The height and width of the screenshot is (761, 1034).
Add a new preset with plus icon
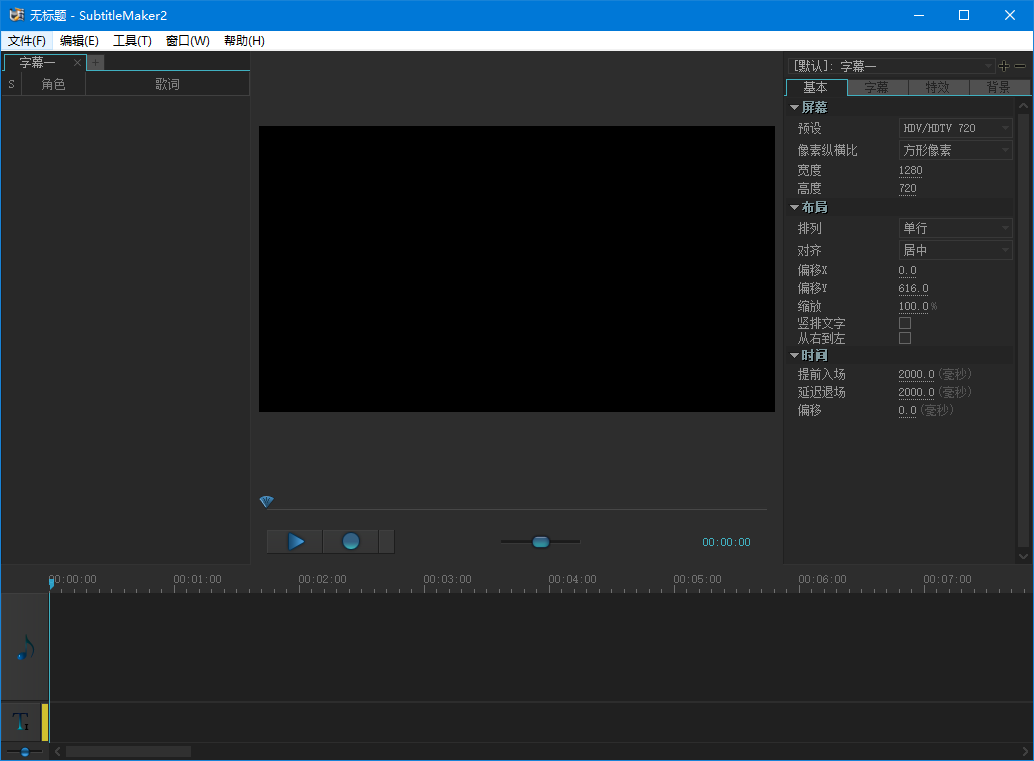(x=1004, y=66)
